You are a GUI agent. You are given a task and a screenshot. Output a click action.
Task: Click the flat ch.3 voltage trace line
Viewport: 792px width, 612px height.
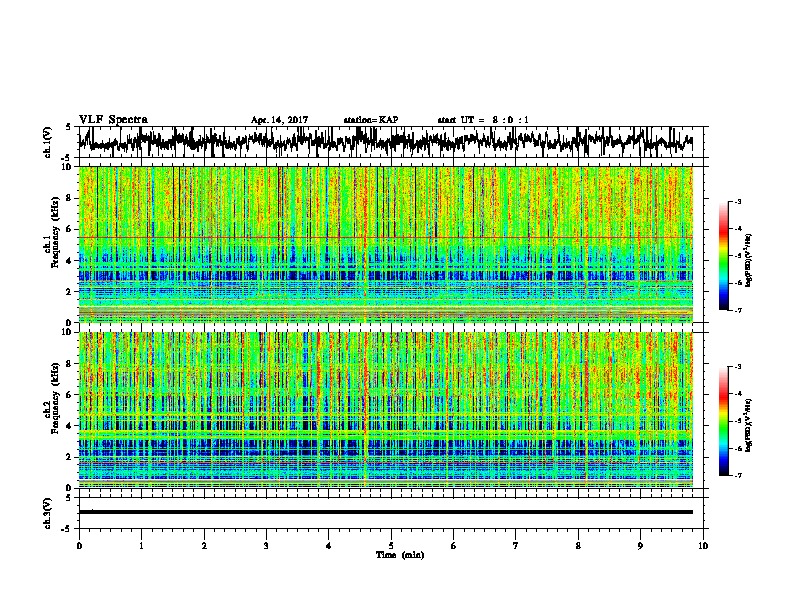385,512
